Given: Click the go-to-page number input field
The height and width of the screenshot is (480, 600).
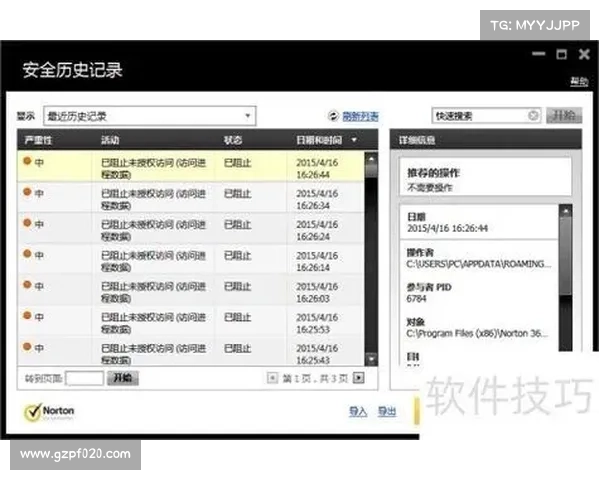Looking at the screenshot, I should click(x=85, y=379).
